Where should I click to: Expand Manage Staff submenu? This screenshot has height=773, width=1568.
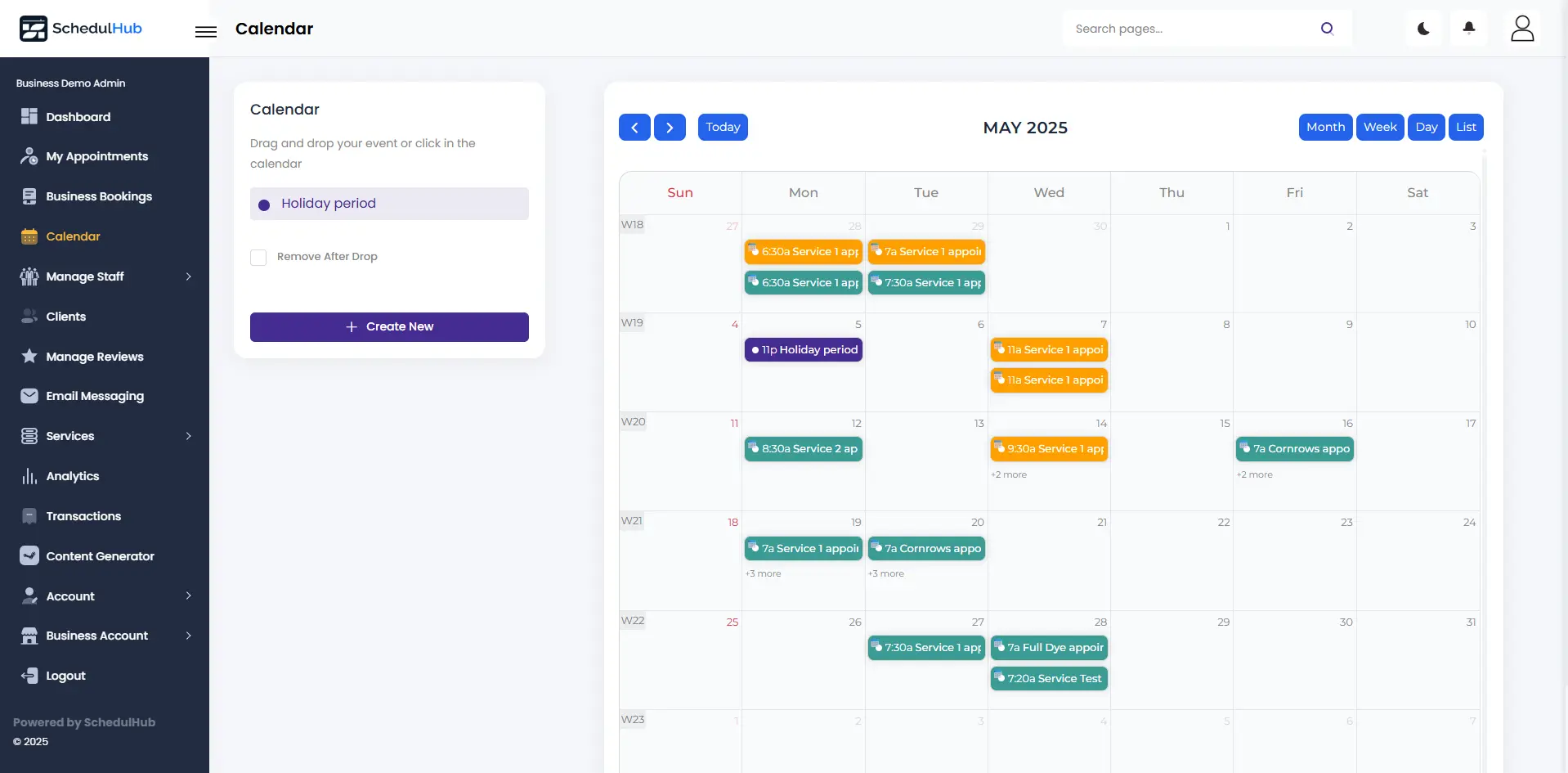pyautogui.click(x=189, y=276)
